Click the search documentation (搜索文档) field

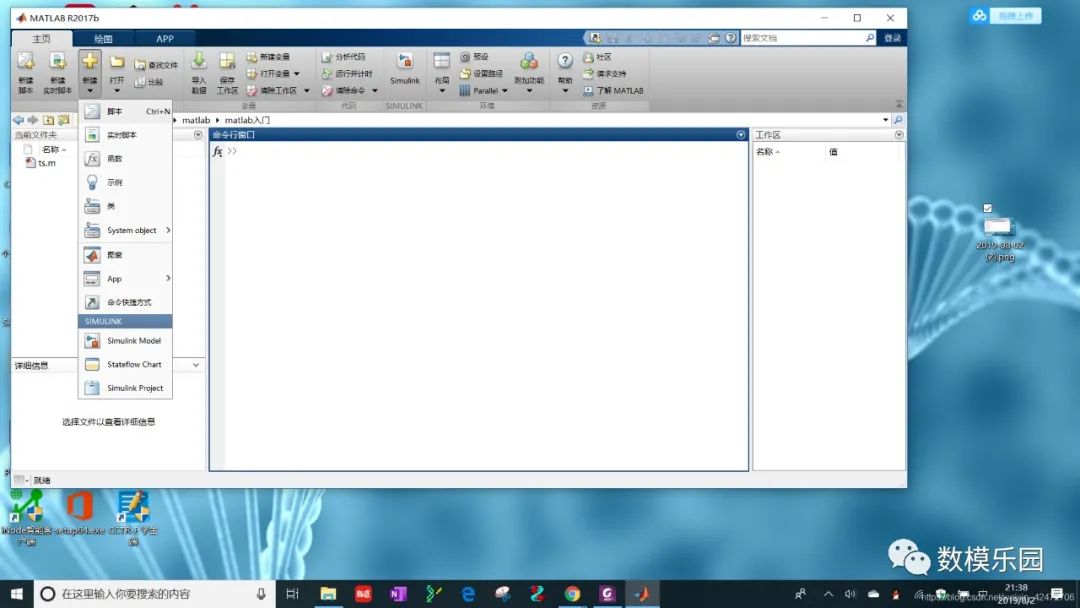[802, 38]
